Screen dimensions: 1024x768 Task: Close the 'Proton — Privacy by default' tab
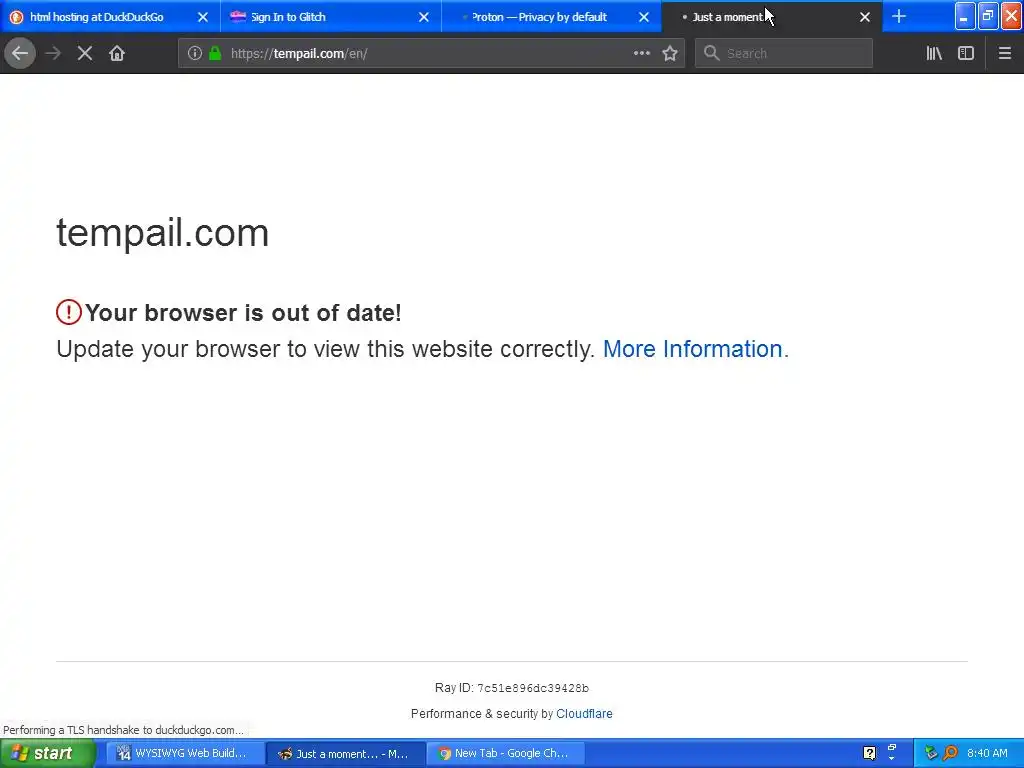click(x=644, y=17)
